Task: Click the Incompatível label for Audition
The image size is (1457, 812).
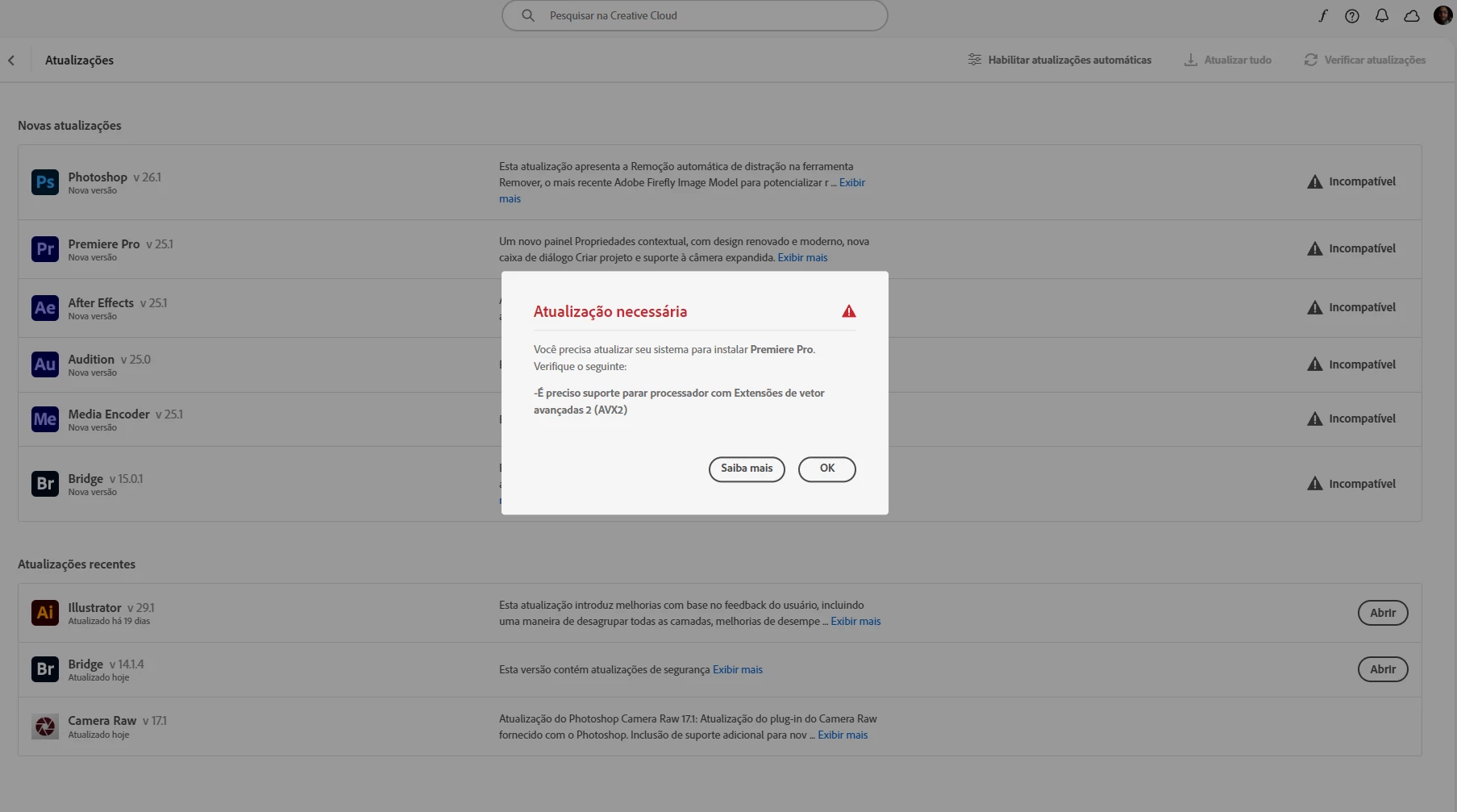Action: (1363, 364)
